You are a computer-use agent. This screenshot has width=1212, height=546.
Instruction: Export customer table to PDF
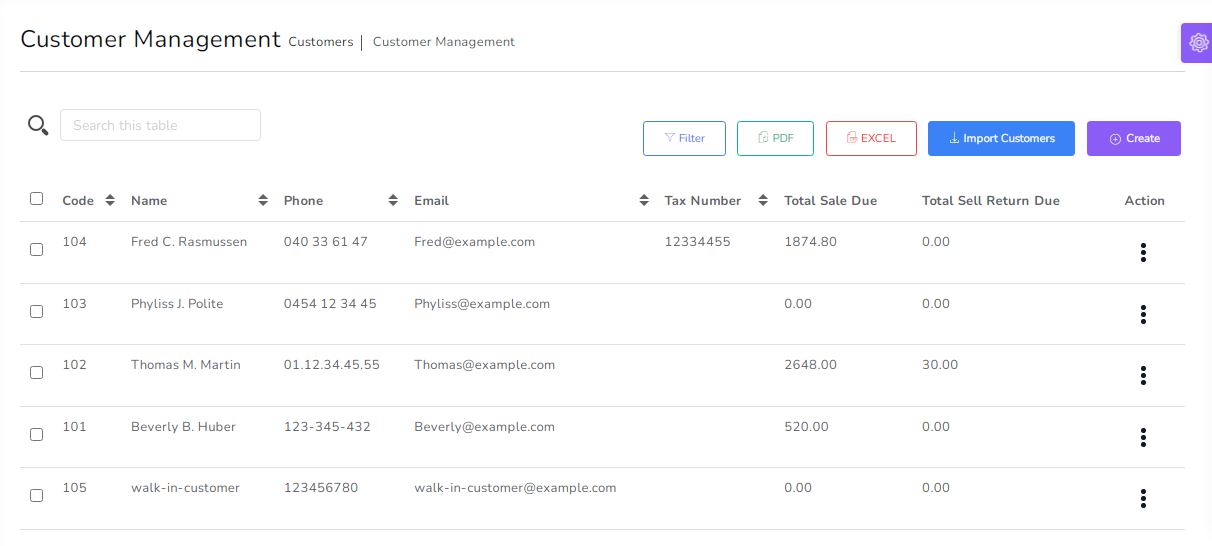(x=775, y=139)
